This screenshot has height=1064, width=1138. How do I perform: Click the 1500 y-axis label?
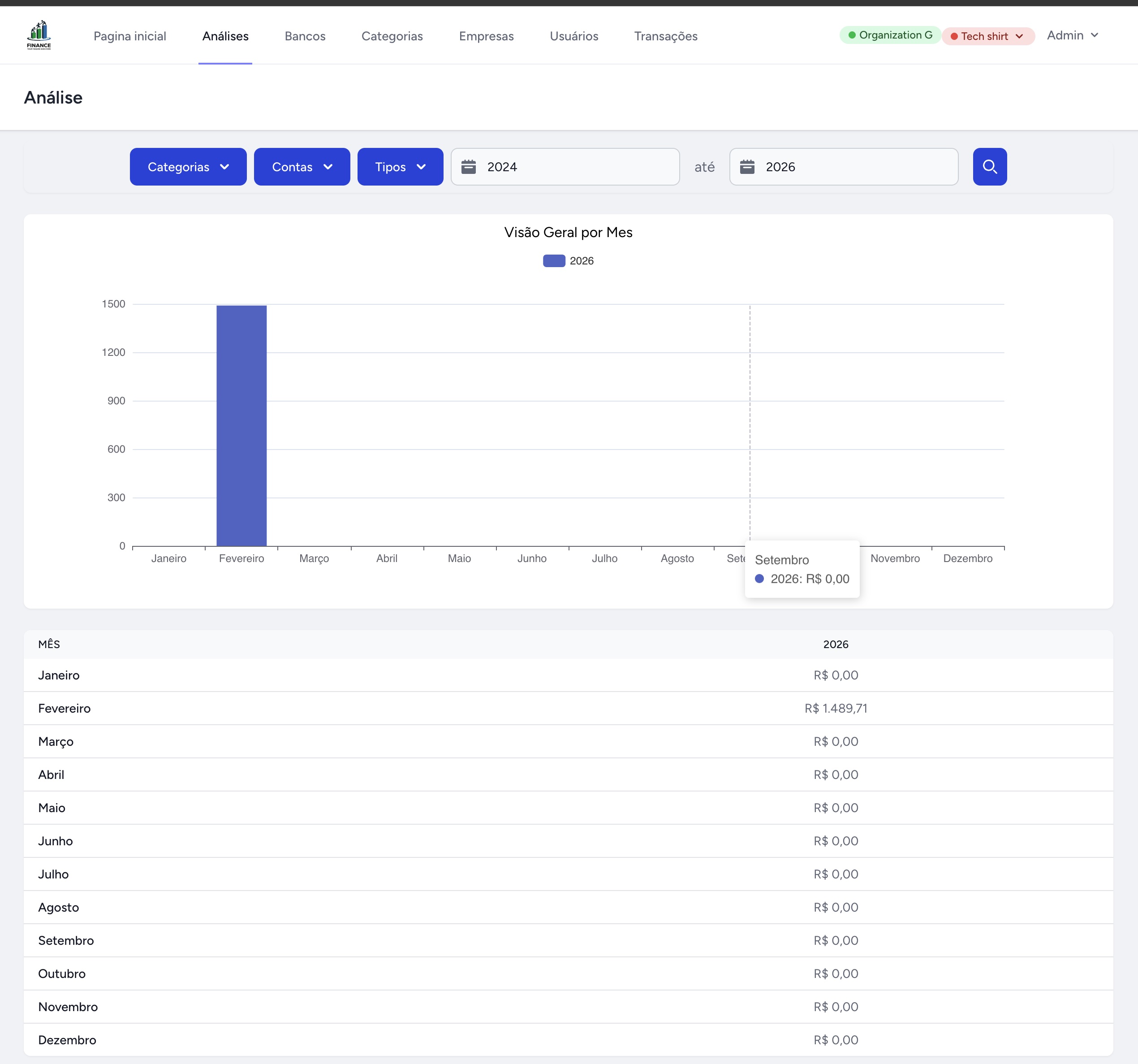pyautogui.click(x=113, y=304)
